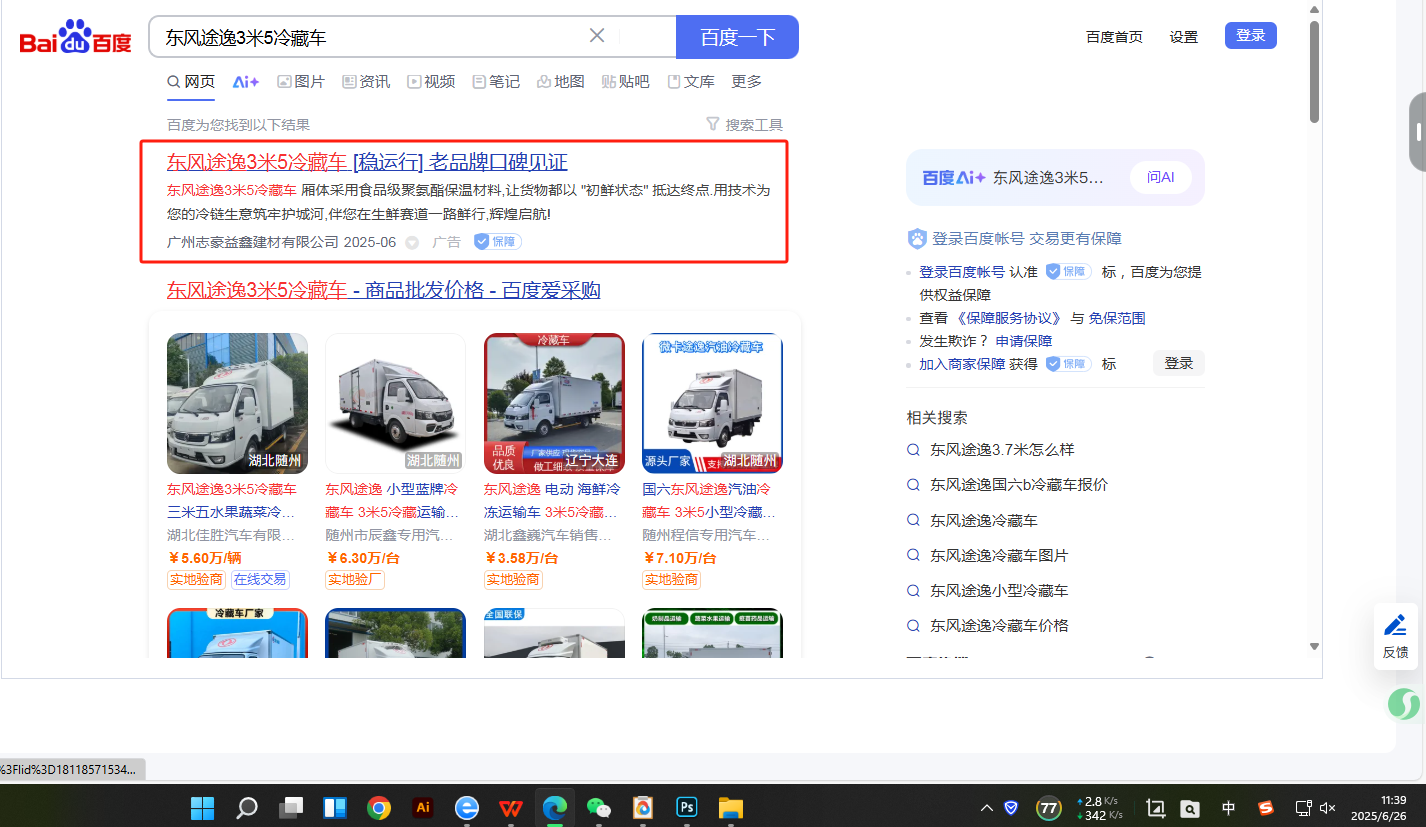Clear the search box with the X icon

pos(597,36)
